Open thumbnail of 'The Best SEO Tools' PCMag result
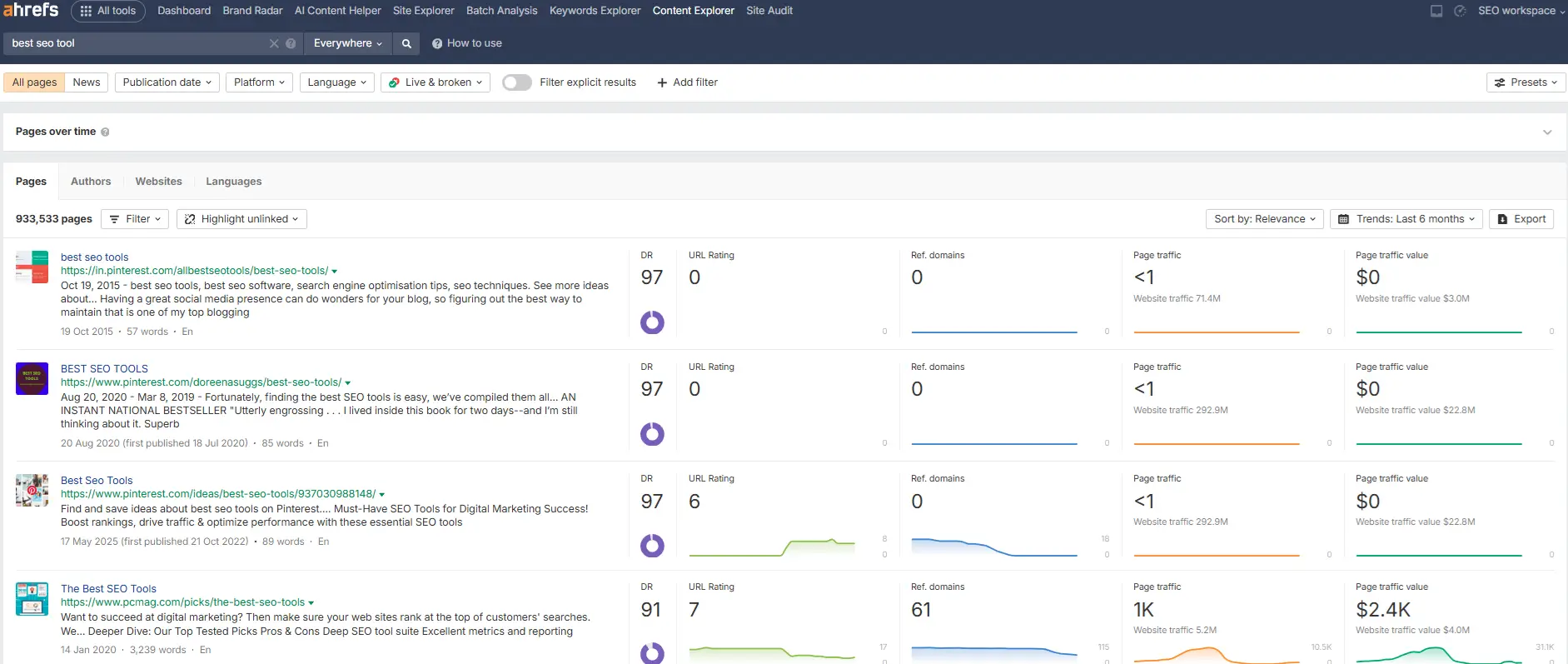This screenshot has height=664, width=1568. coord(32,599)
